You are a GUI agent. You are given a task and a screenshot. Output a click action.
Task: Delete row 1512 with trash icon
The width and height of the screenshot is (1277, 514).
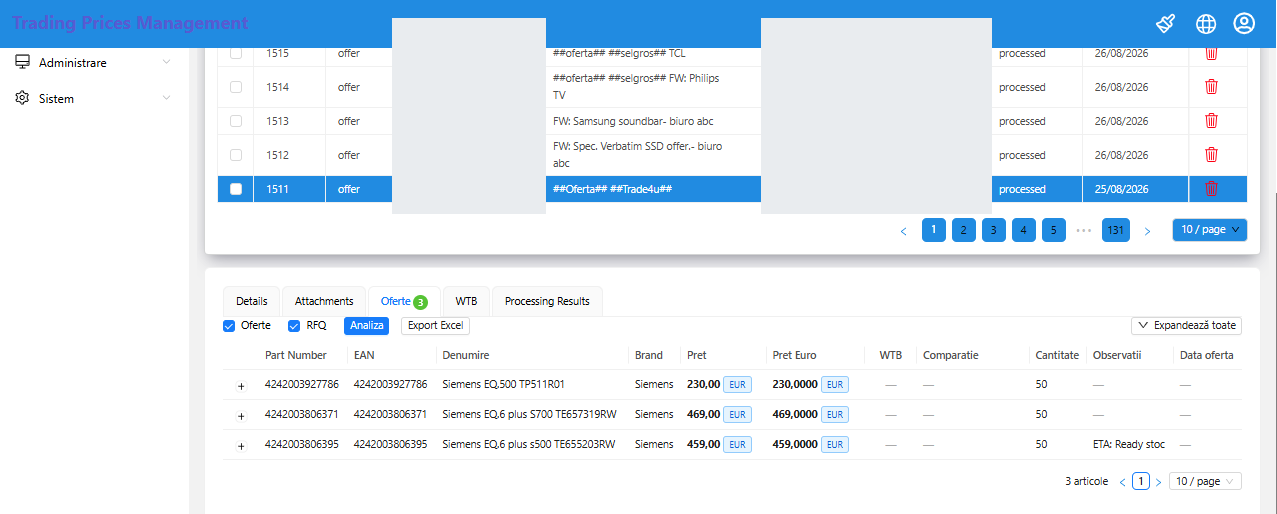pos(1211,154)
